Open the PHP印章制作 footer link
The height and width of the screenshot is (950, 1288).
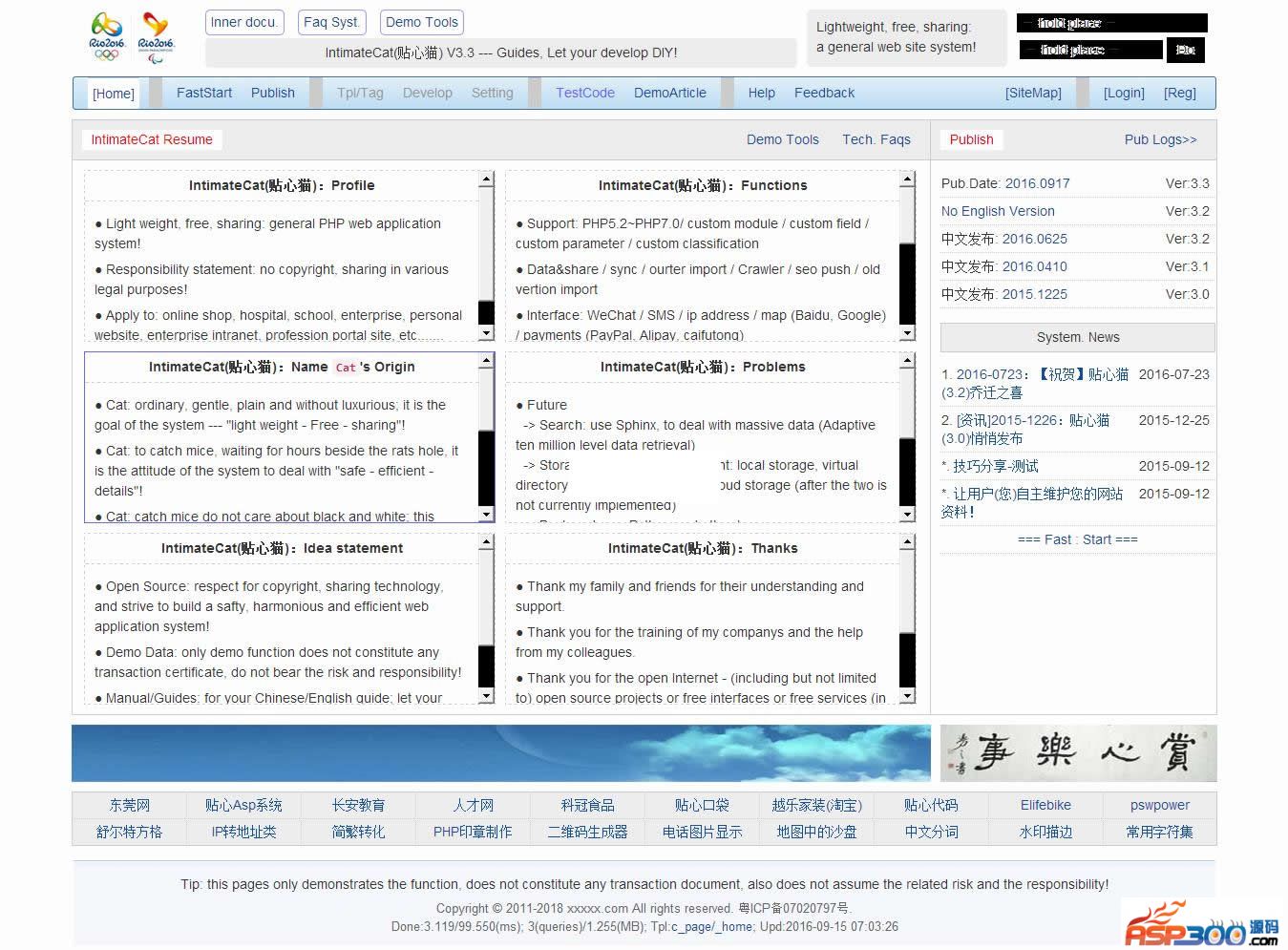pos(473,832)
